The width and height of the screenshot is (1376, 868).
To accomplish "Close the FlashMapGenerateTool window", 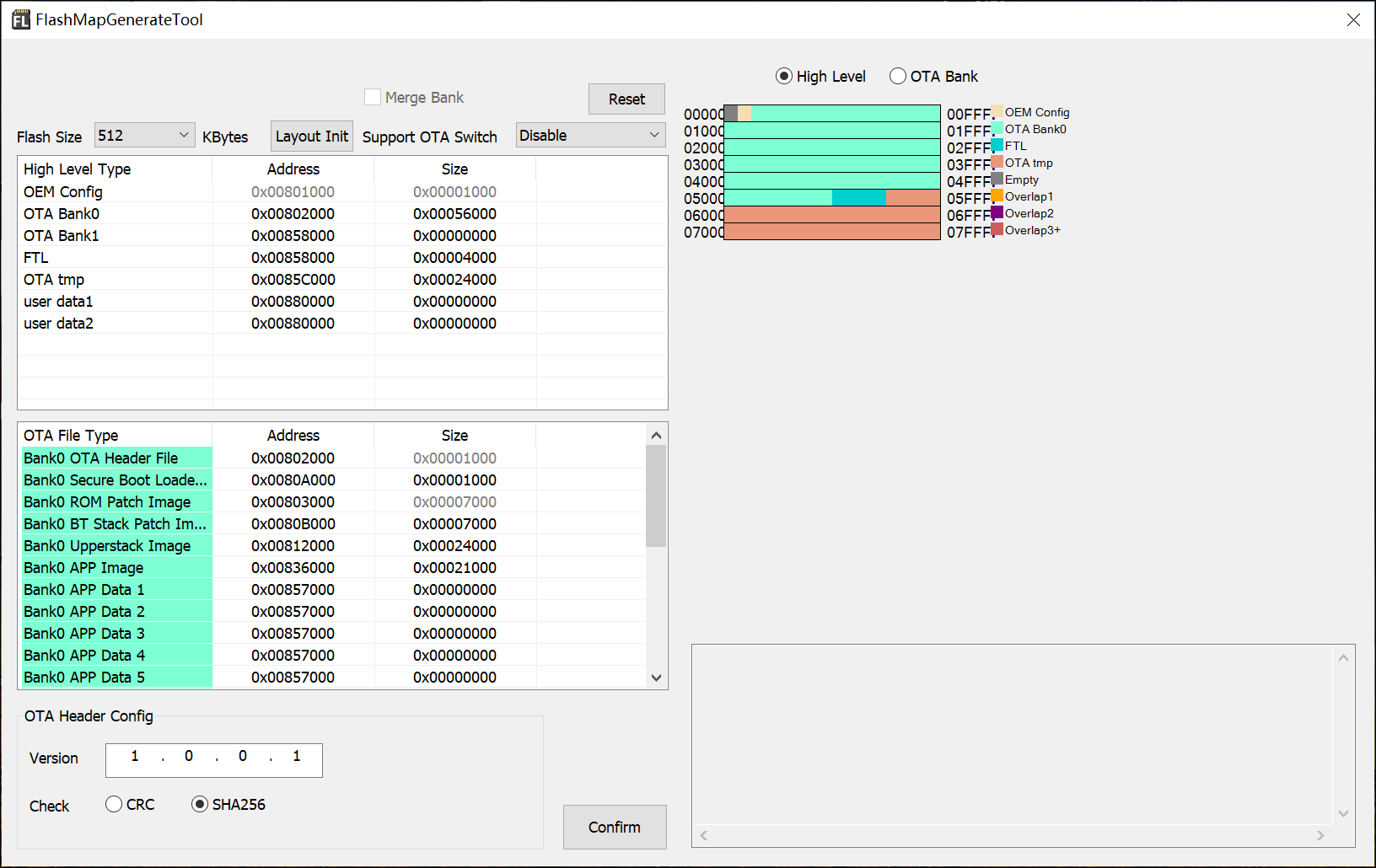I will [x=1353, y=19].
